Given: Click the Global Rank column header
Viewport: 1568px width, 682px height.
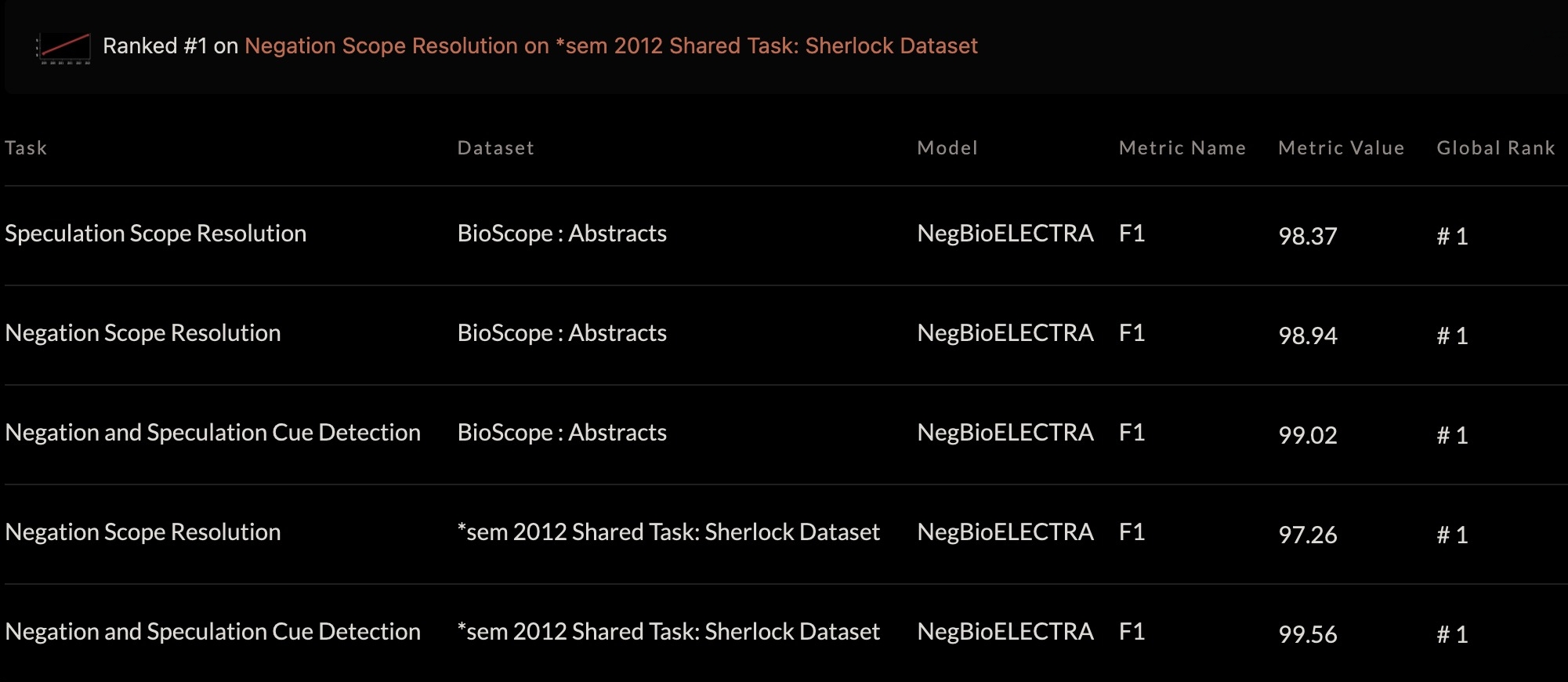Looking at the screenshot, I should (x=1495, y=148).
